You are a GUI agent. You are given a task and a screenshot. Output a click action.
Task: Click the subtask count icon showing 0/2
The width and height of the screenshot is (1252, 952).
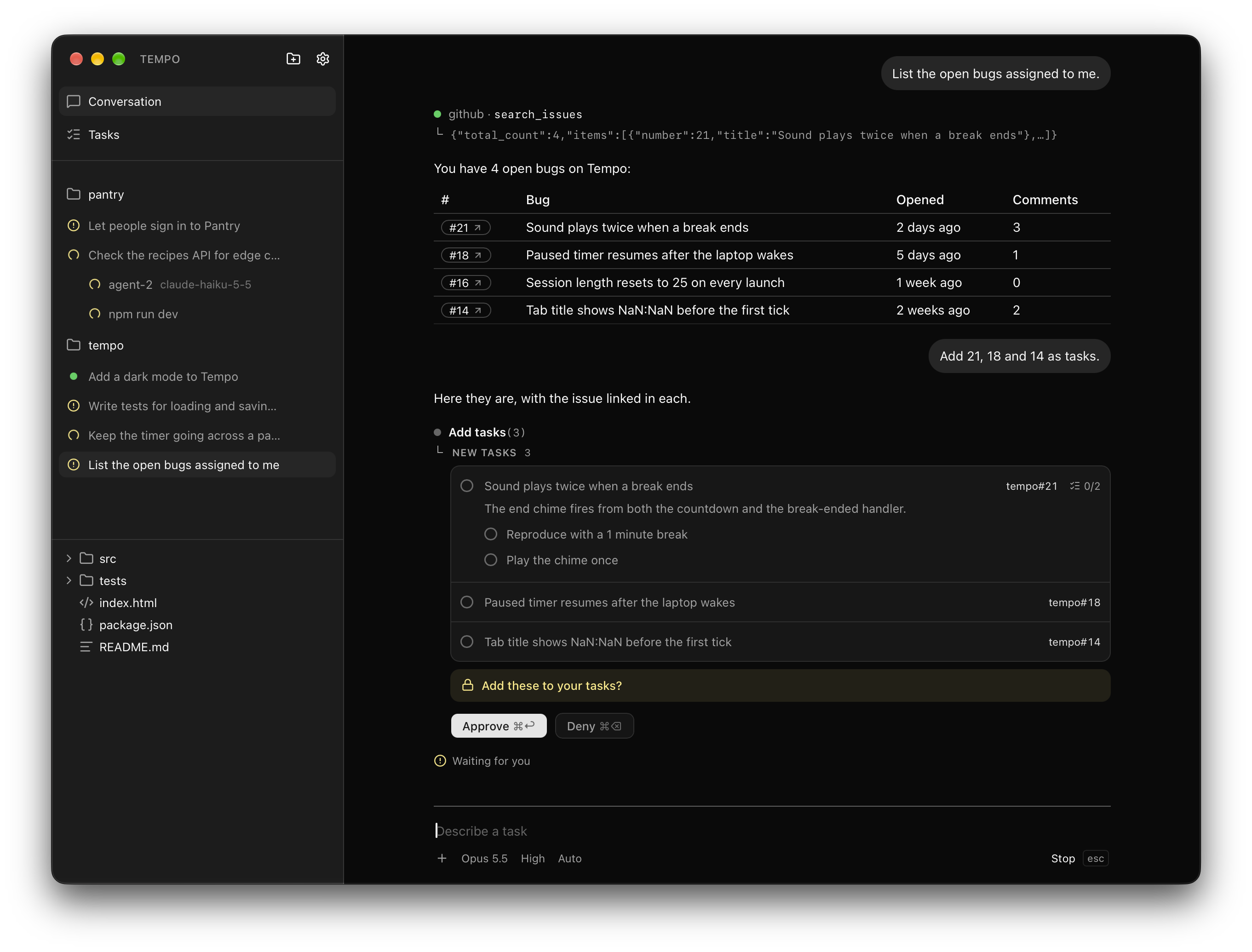(x=1074, y=486)
